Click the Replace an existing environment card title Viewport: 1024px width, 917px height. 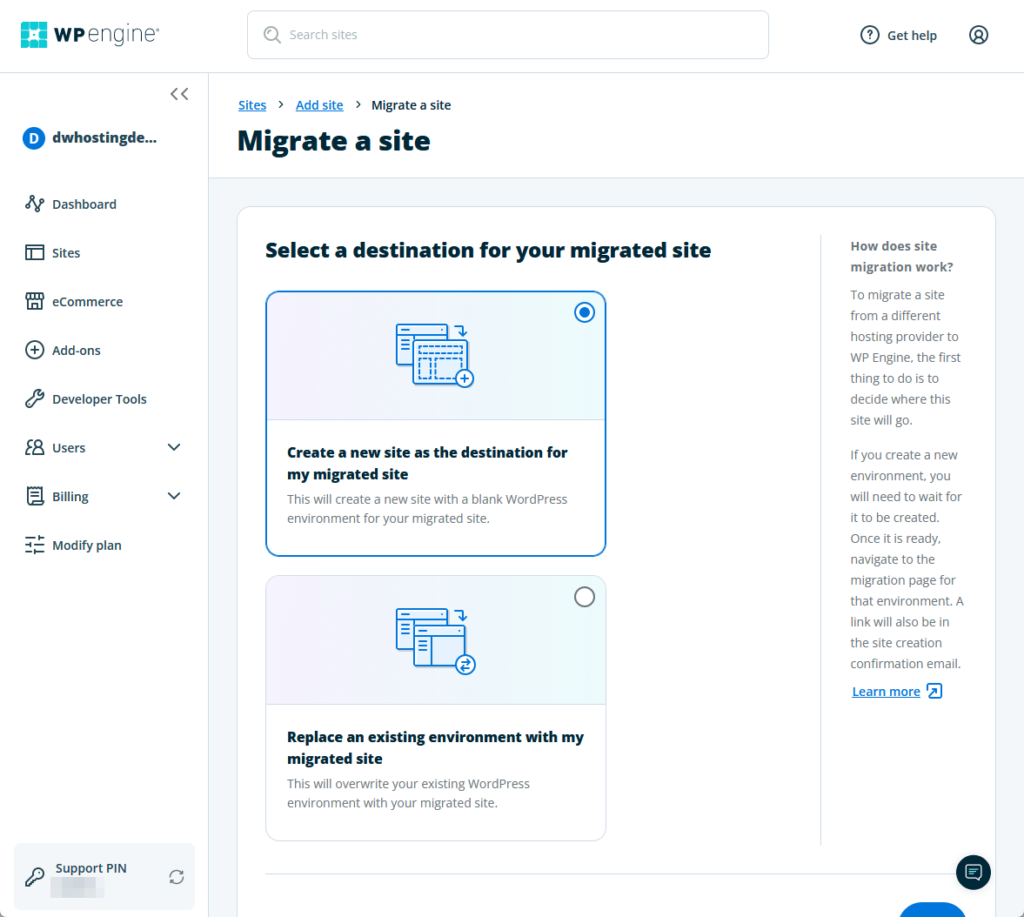[x=436, y=748]
